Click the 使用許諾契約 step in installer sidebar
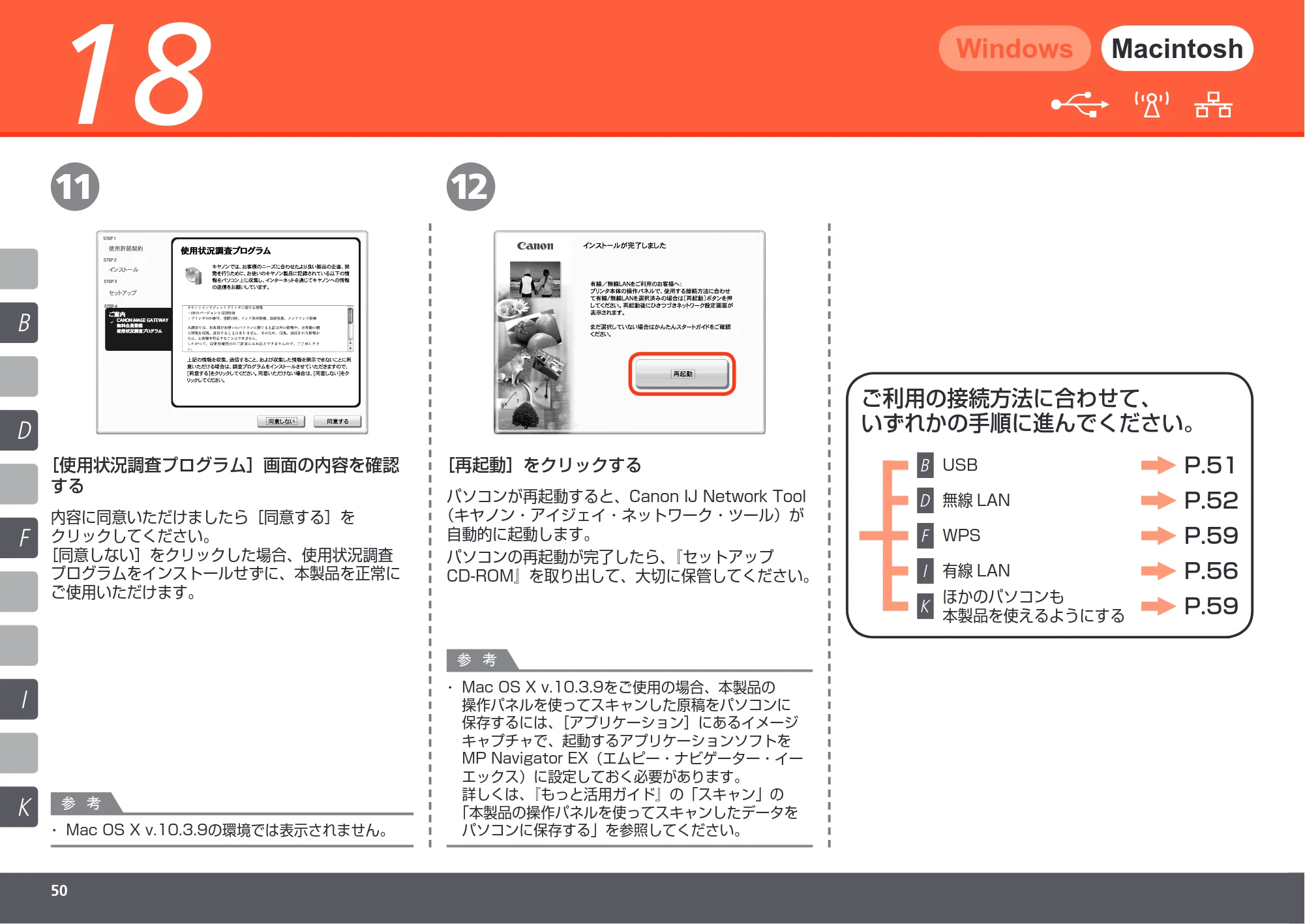 tap(126, 248)
